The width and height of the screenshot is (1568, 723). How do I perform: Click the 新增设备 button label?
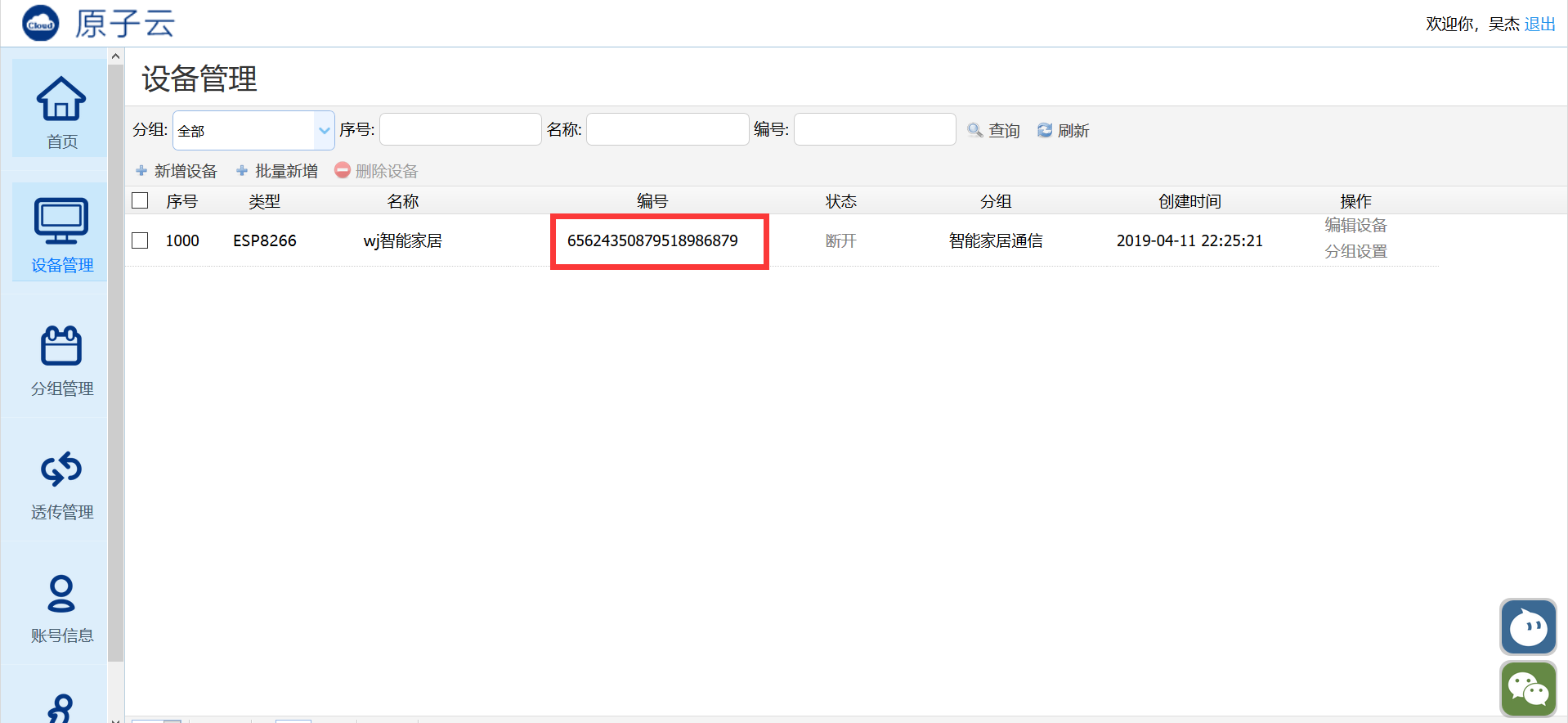pyautogui.click(x=186, y=171)
